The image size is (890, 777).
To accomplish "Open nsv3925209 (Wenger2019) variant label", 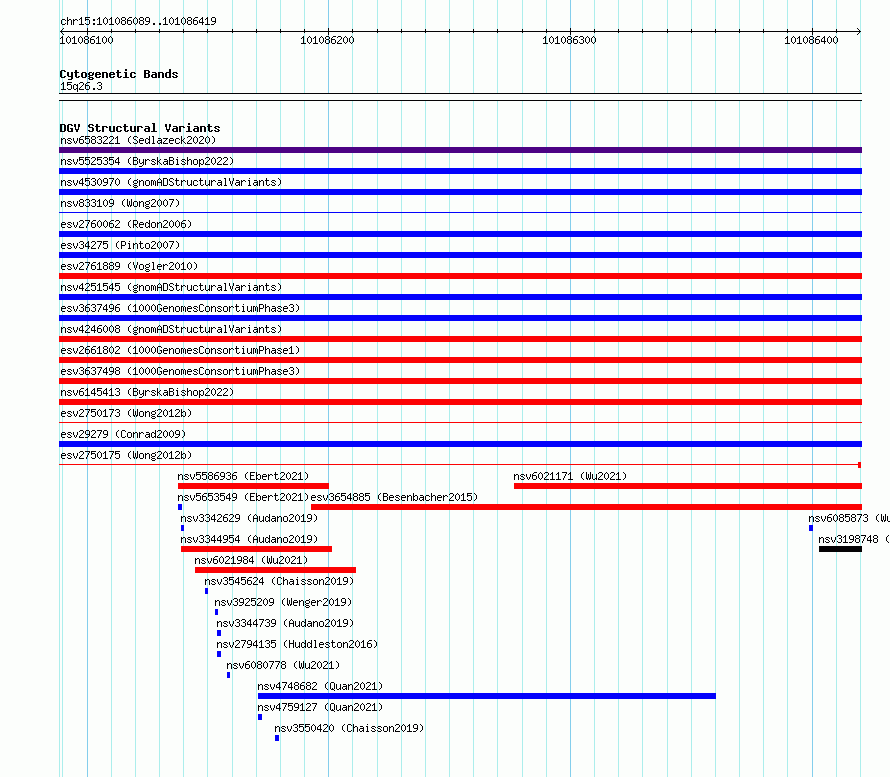I will click(283, 602).
